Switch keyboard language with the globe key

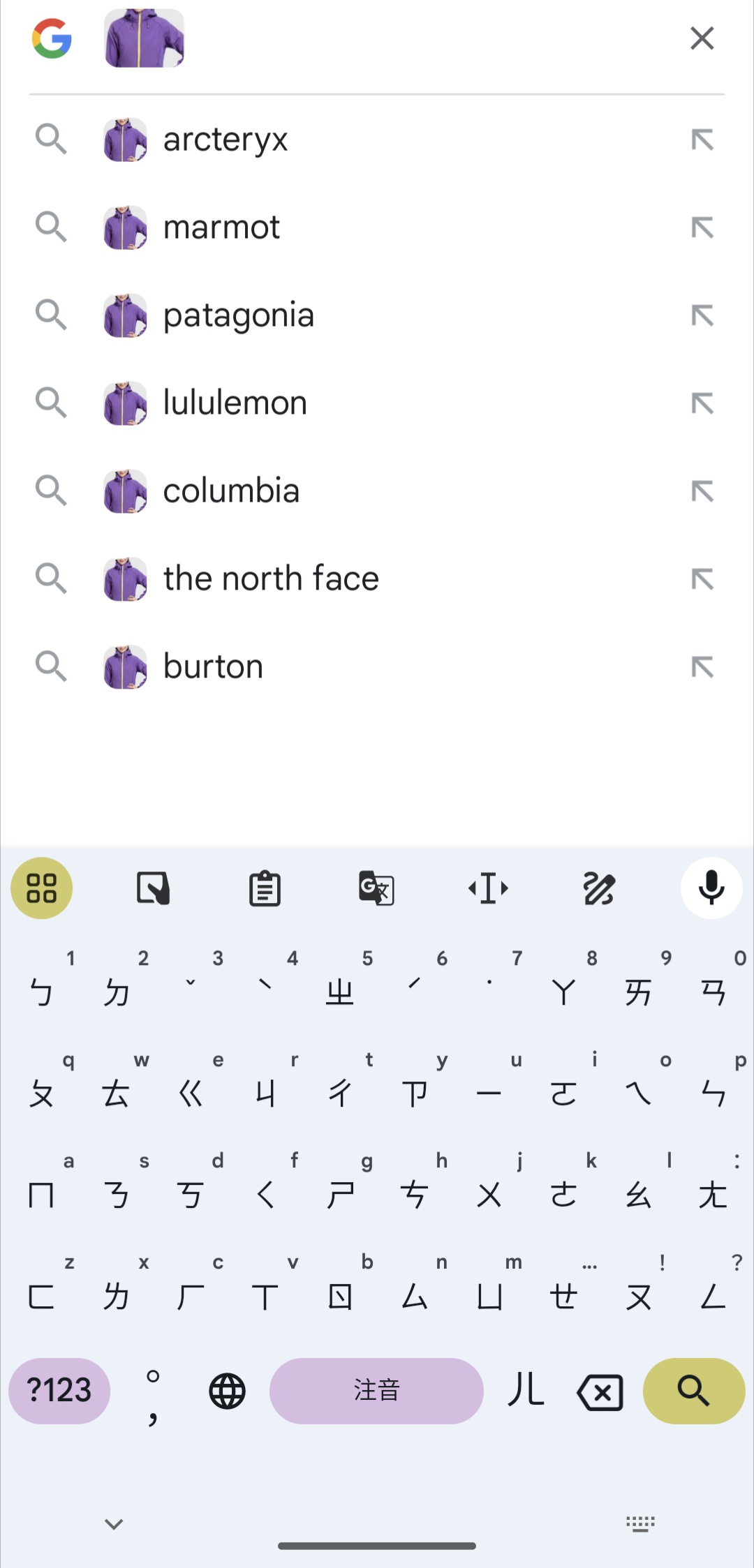(x=227, y=1391)
